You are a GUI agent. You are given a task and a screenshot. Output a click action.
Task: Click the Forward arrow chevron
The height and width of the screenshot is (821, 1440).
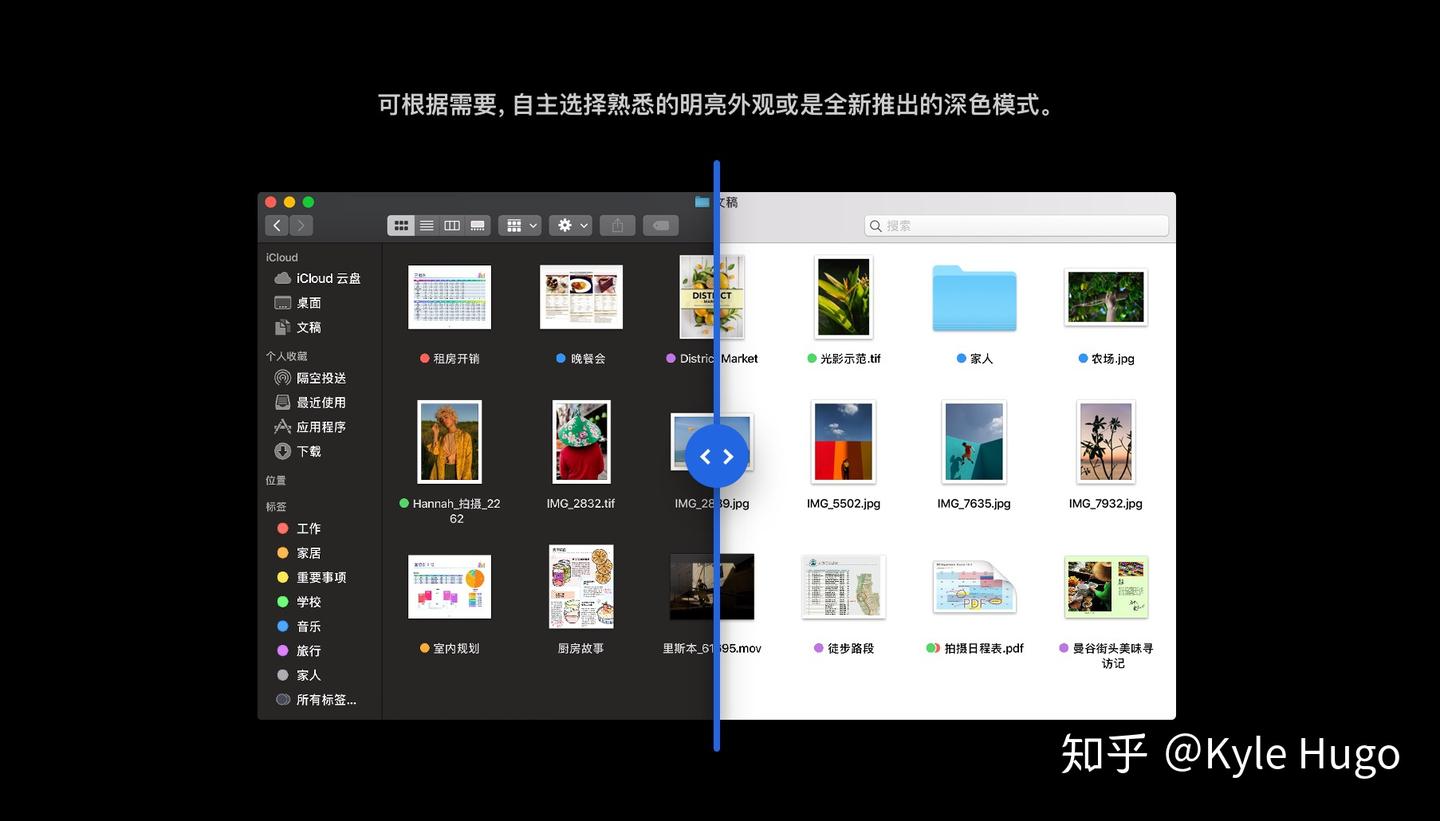[299, 225]
